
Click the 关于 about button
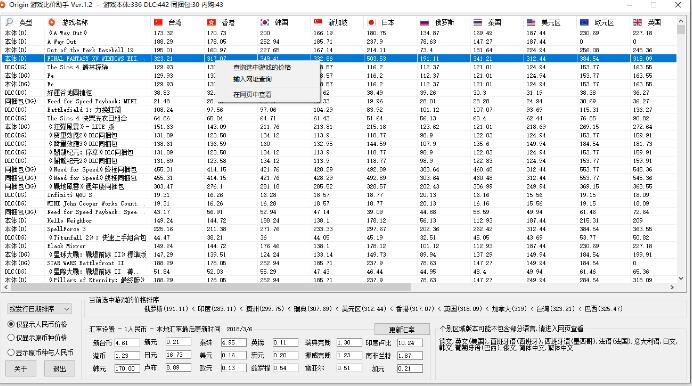[20, 368]
